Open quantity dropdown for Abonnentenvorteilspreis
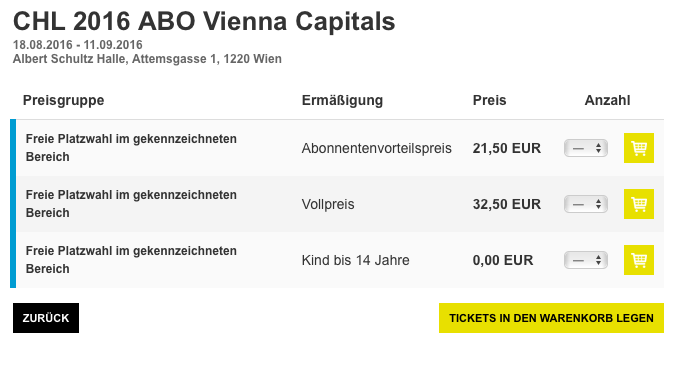Viewport: 685px width, 368px height. [x=586, y=148]
